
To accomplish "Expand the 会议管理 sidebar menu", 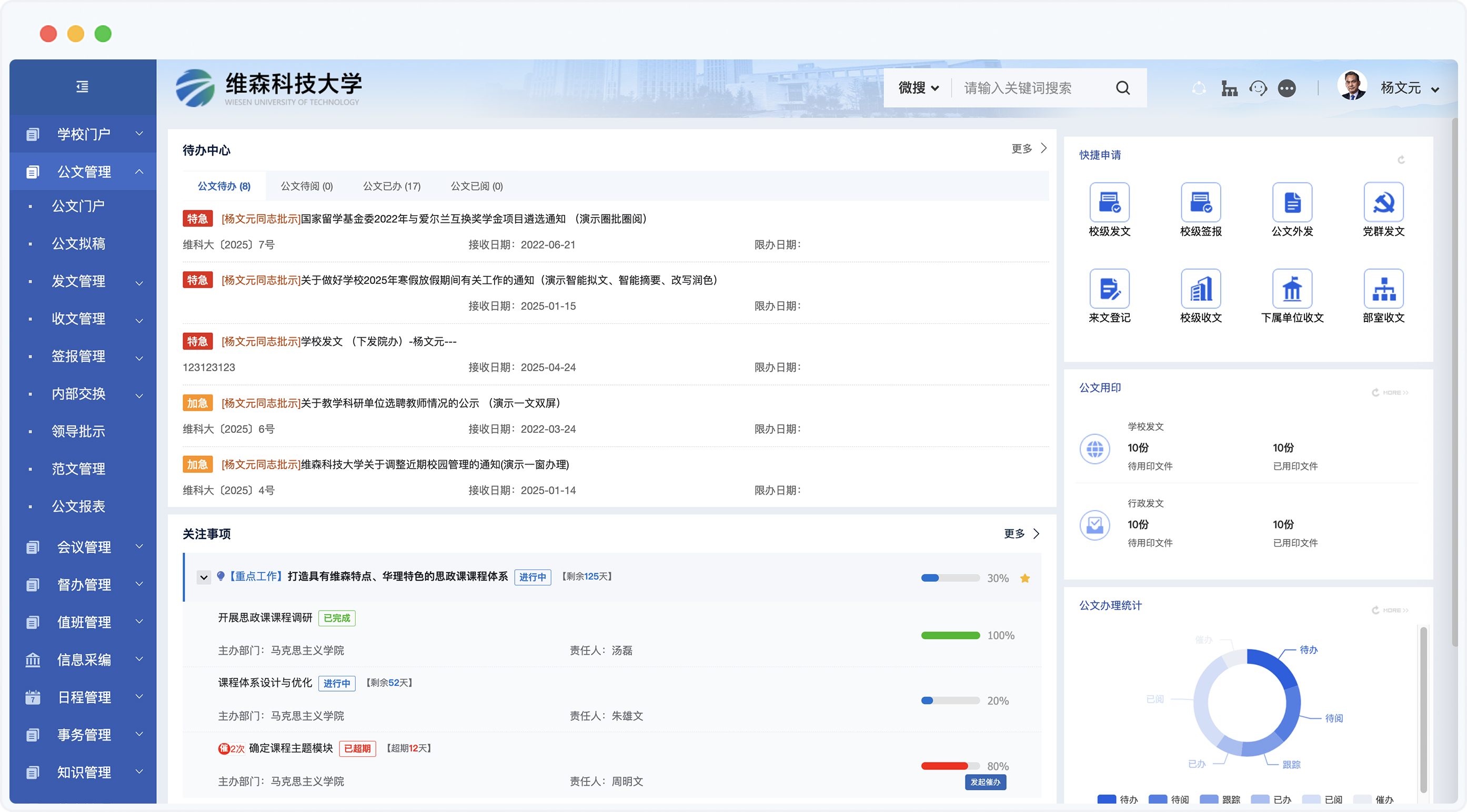I will pyautogui.click(x=139, y=546).
